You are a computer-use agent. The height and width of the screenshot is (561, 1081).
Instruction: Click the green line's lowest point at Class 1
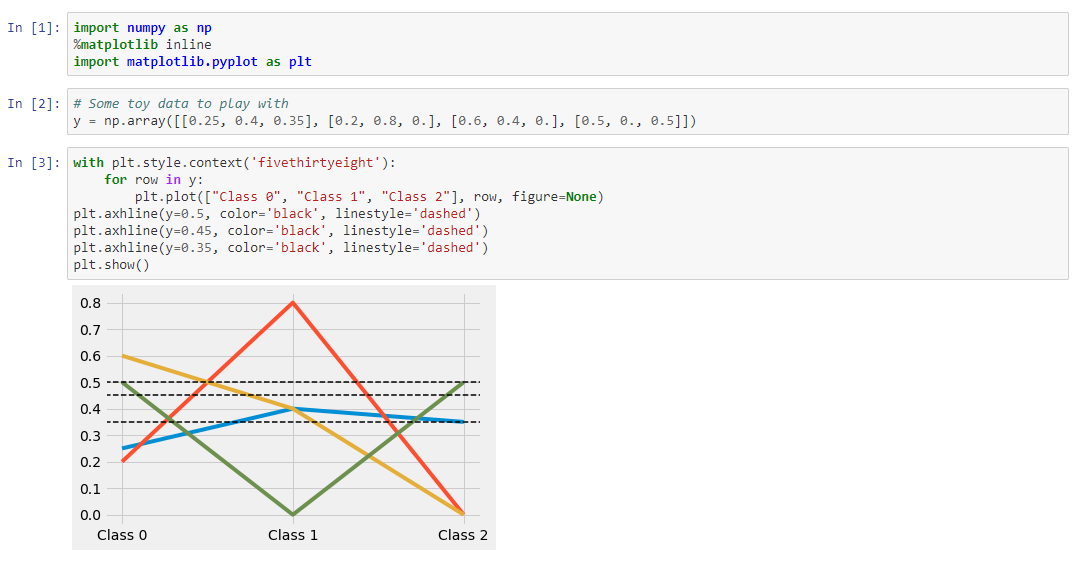tap(293, 514)
